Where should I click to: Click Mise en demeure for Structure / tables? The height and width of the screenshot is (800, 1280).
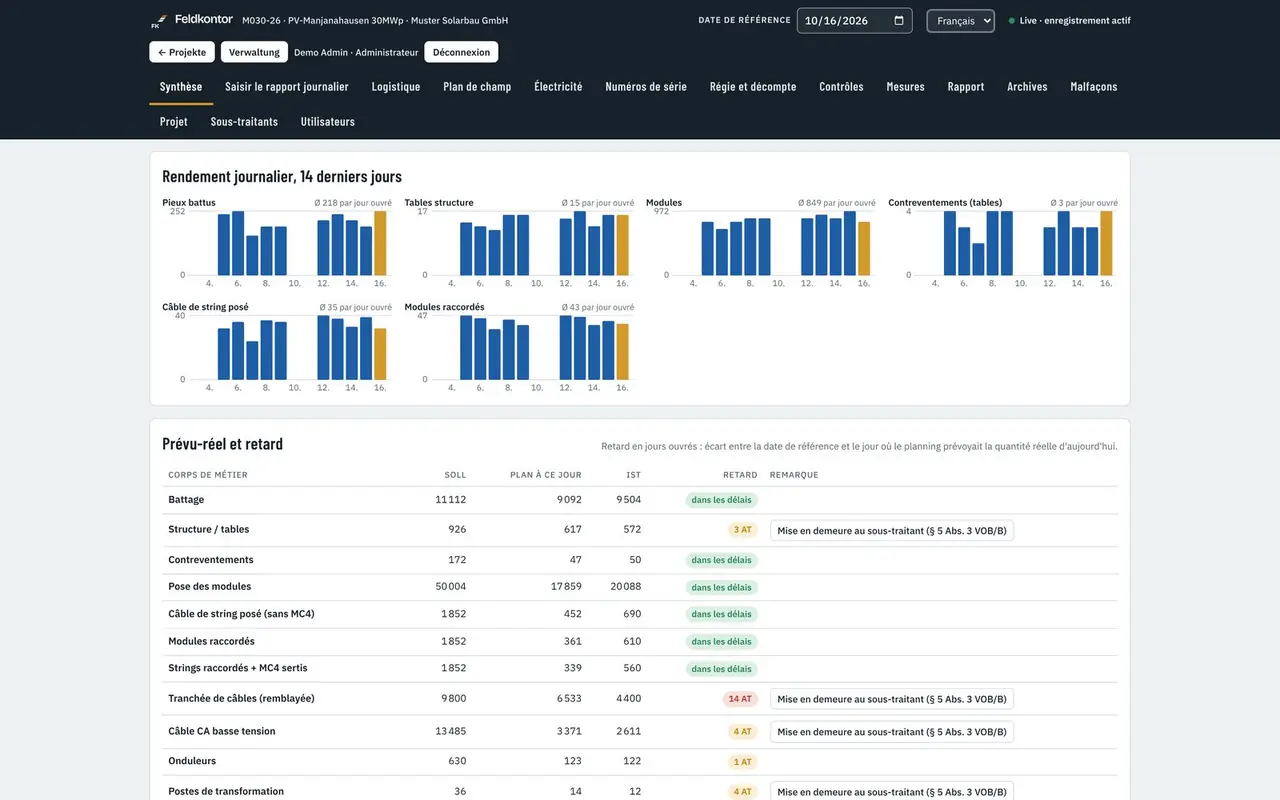click(x=892, y=531)
